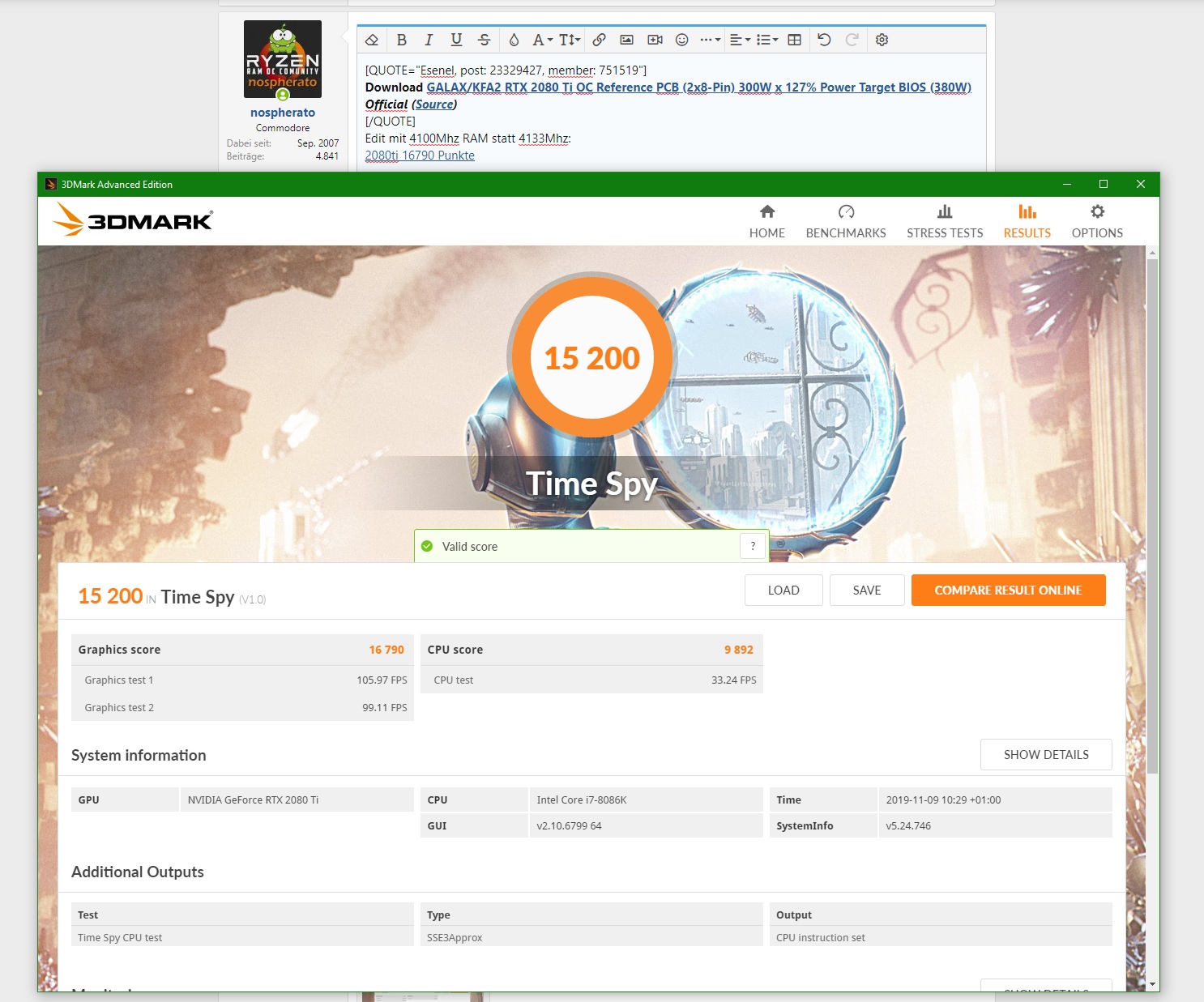Image resolution: width=1204 pixels, height=1002 pixels.
Task: Open the font family dropdown
Action: pyautogui.click(x=542, y=40)
